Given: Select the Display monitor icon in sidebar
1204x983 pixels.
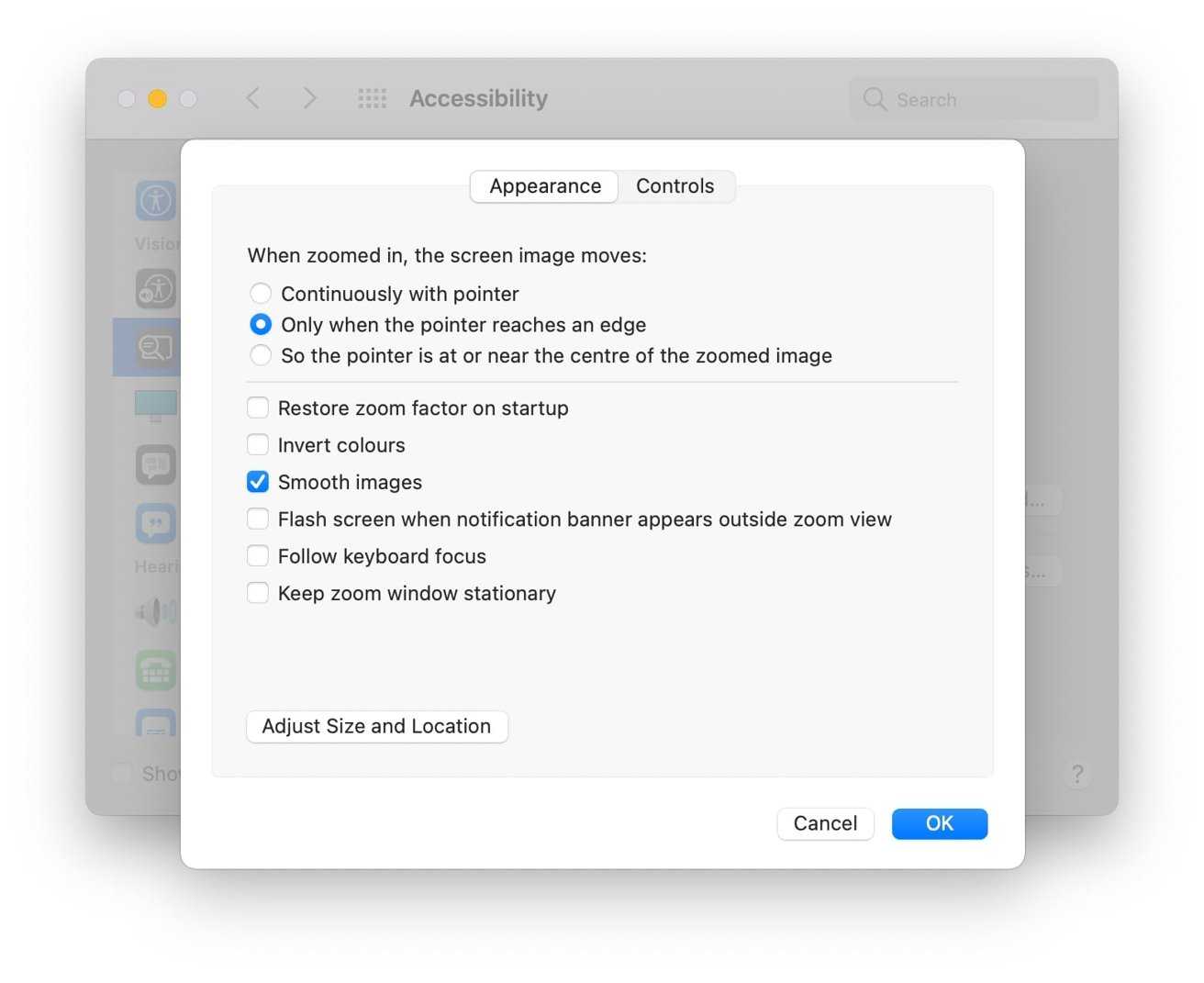Looking at the screenshot, I should click(155, 405).
